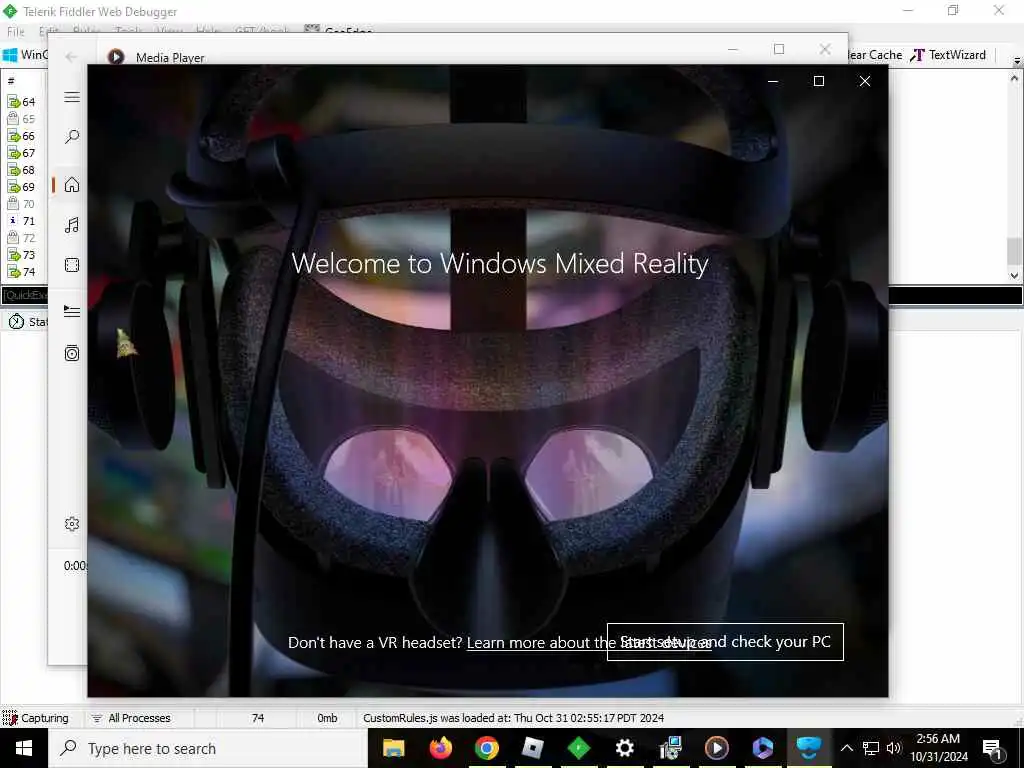Screen dimensions: 1024x768
Task: Open Music library in Media Player sidebar
Action: point(72,225)
